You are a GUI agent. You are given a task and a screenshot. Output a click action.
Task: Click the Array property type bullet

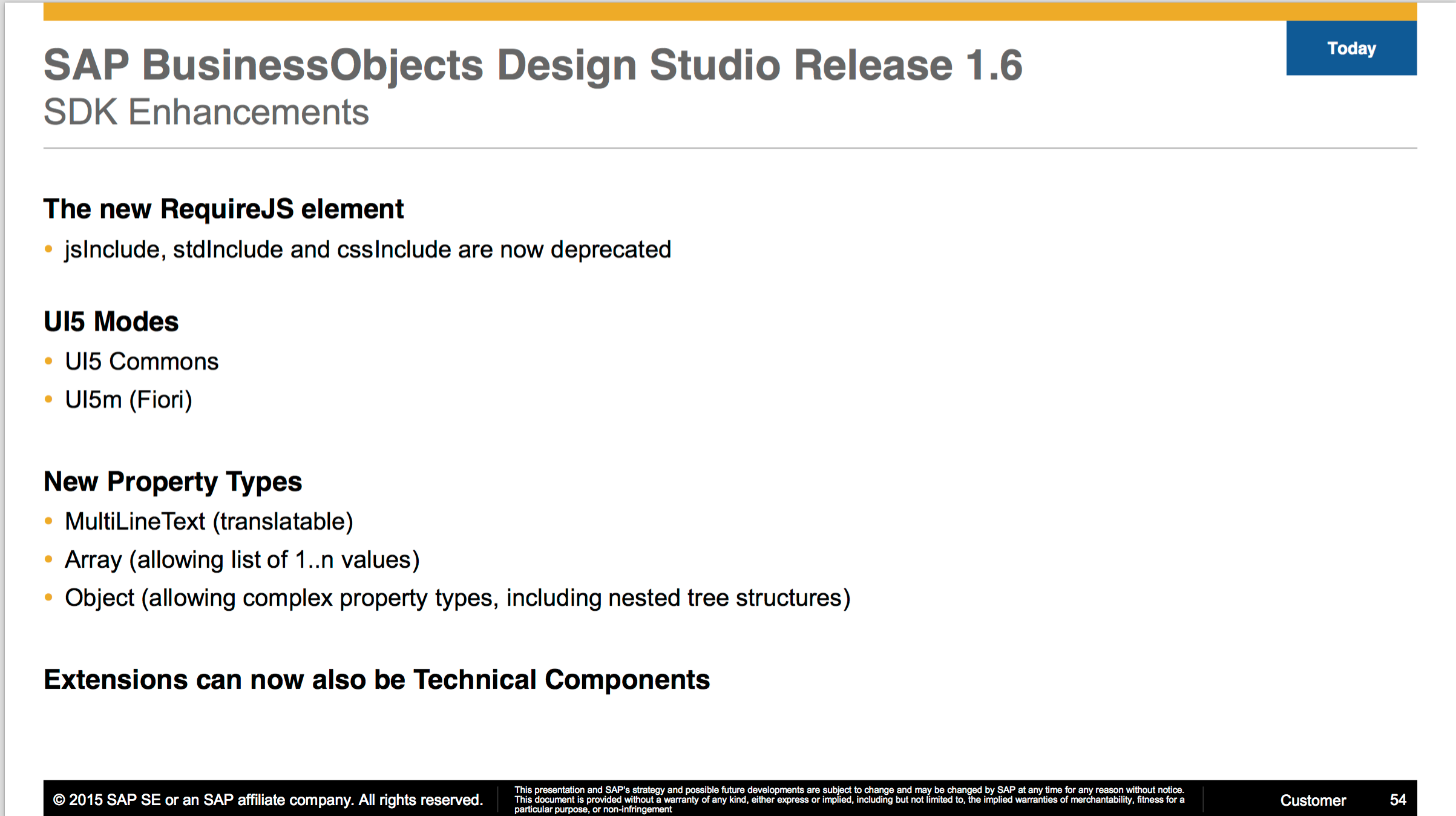point(242,559)
